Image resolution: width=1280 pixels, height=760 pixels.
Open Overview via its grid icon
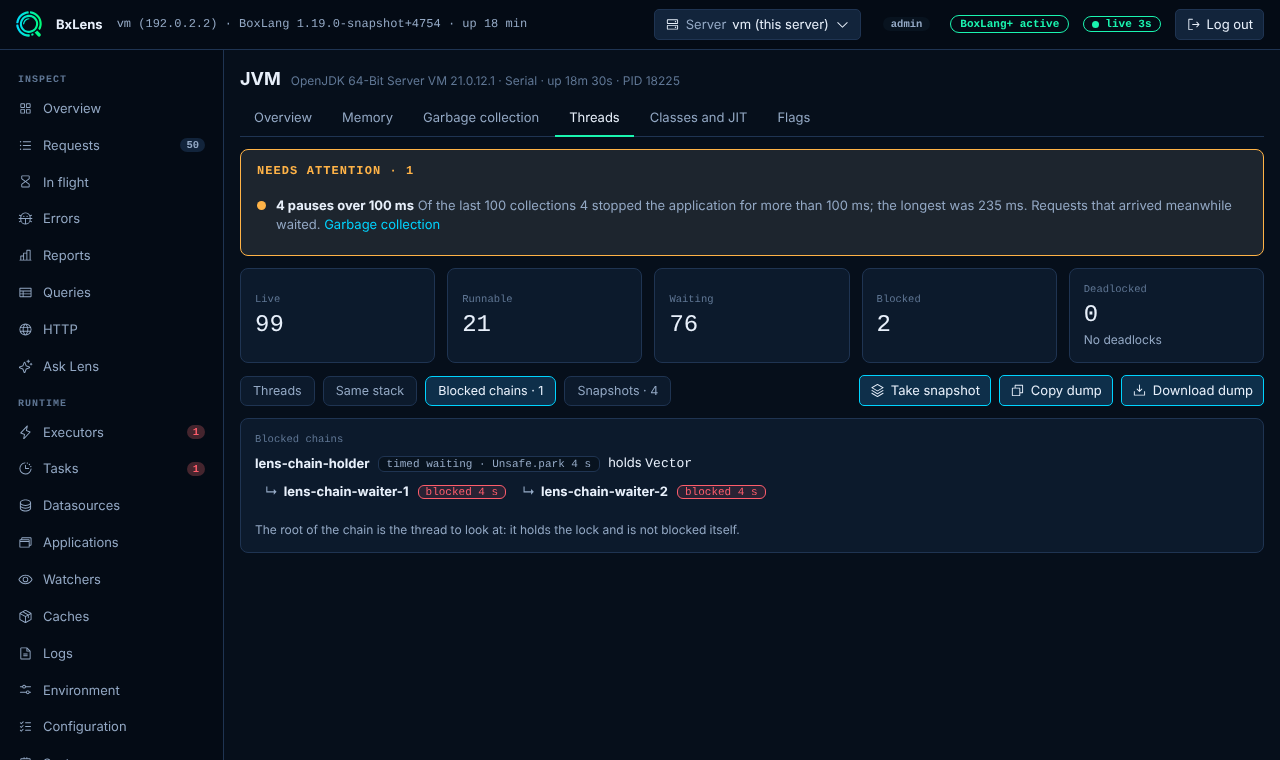26,108
